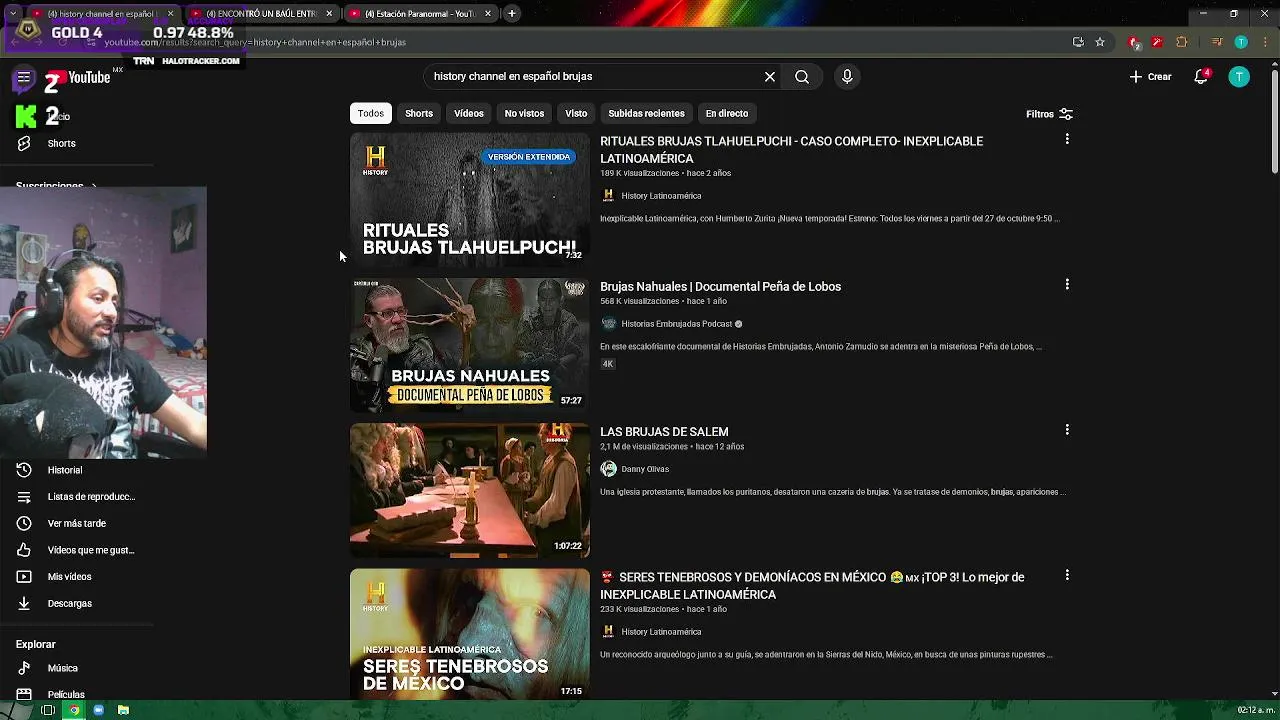Click the page vertical scrollbar

tap(1274, 120)
